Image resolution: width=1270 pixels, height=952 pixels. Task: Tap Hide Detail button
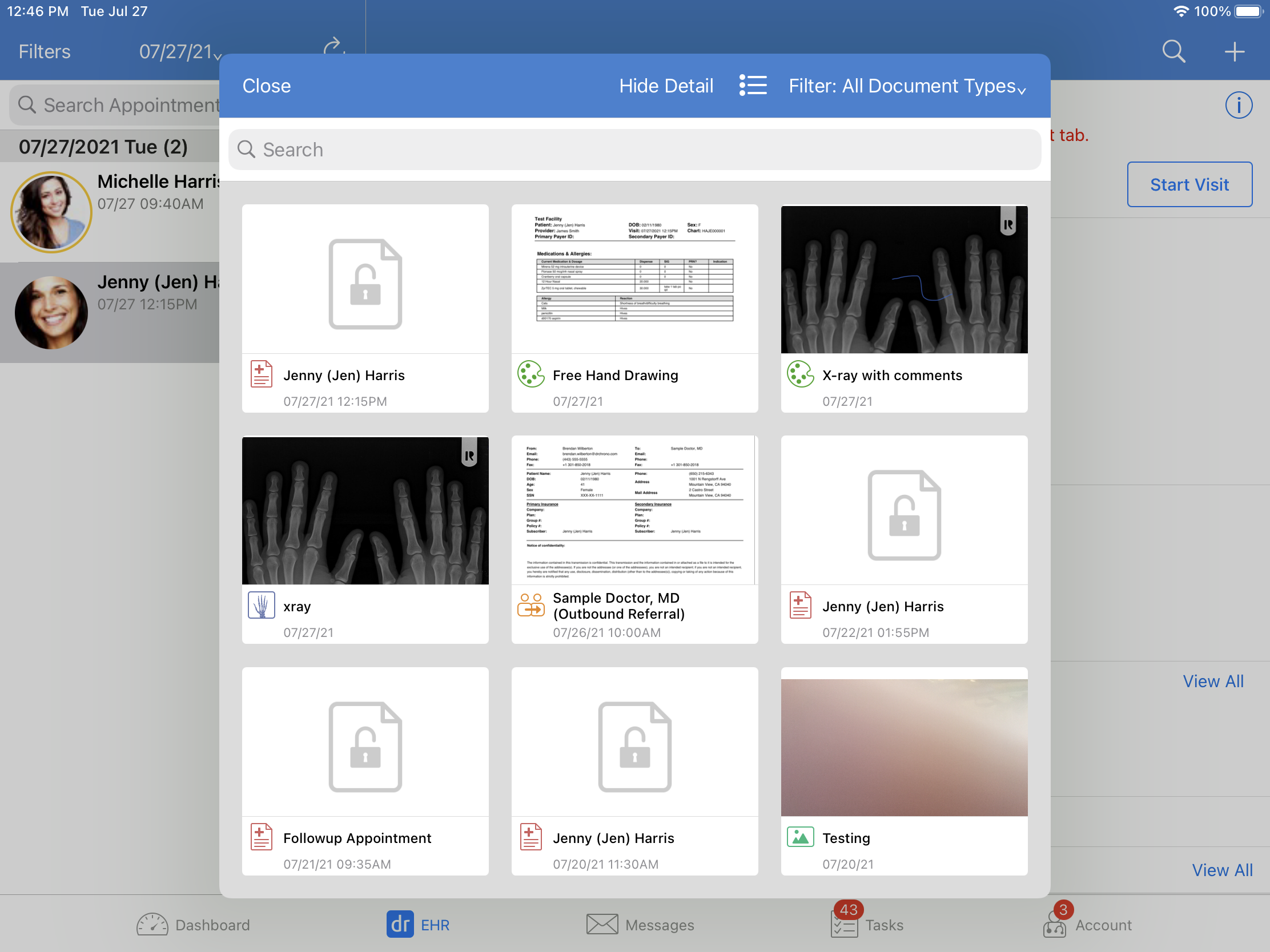pyautogui.click(x=666, y=86)
